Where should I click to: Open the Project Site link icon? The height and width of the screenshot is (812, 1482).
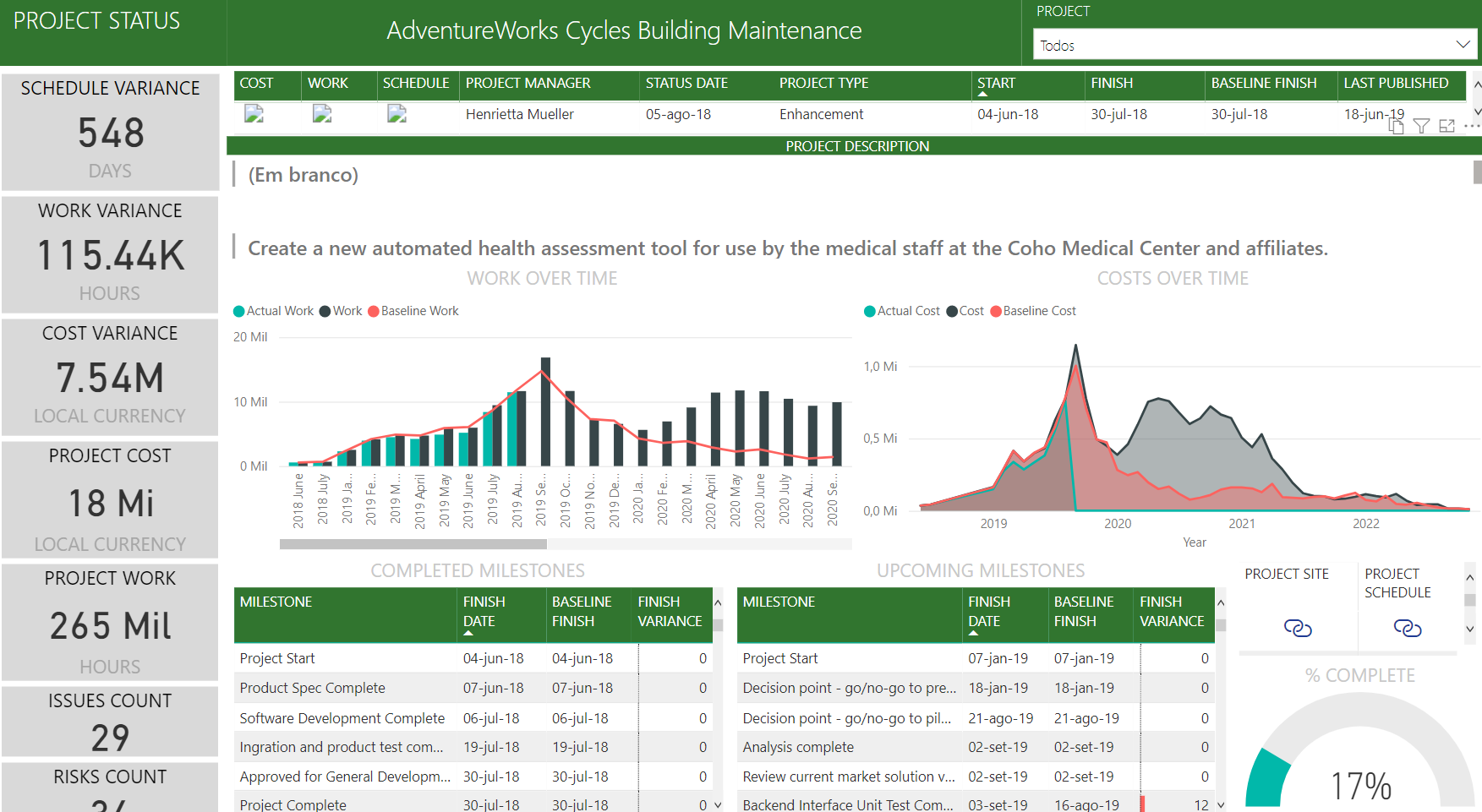[x=1298, y=628]
